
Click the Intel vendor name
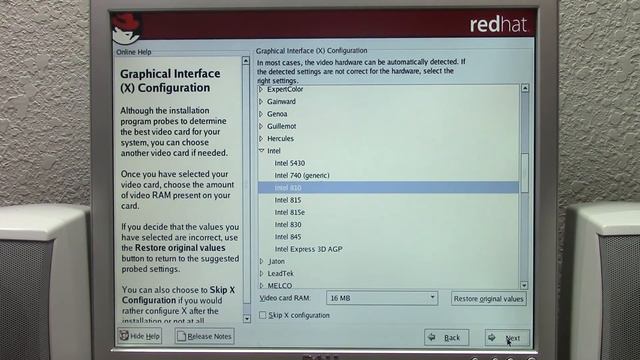pyautogui.click(x=274, y=151)
